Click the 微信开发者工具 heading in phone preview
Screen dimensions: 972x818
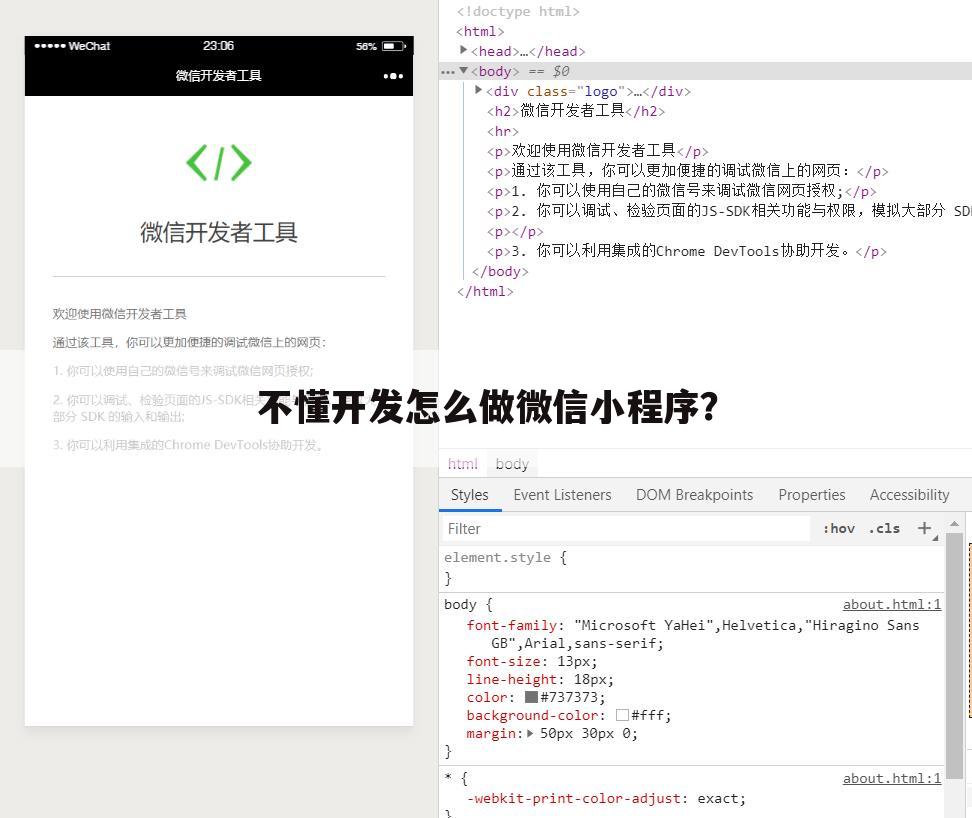click(219, 232)
